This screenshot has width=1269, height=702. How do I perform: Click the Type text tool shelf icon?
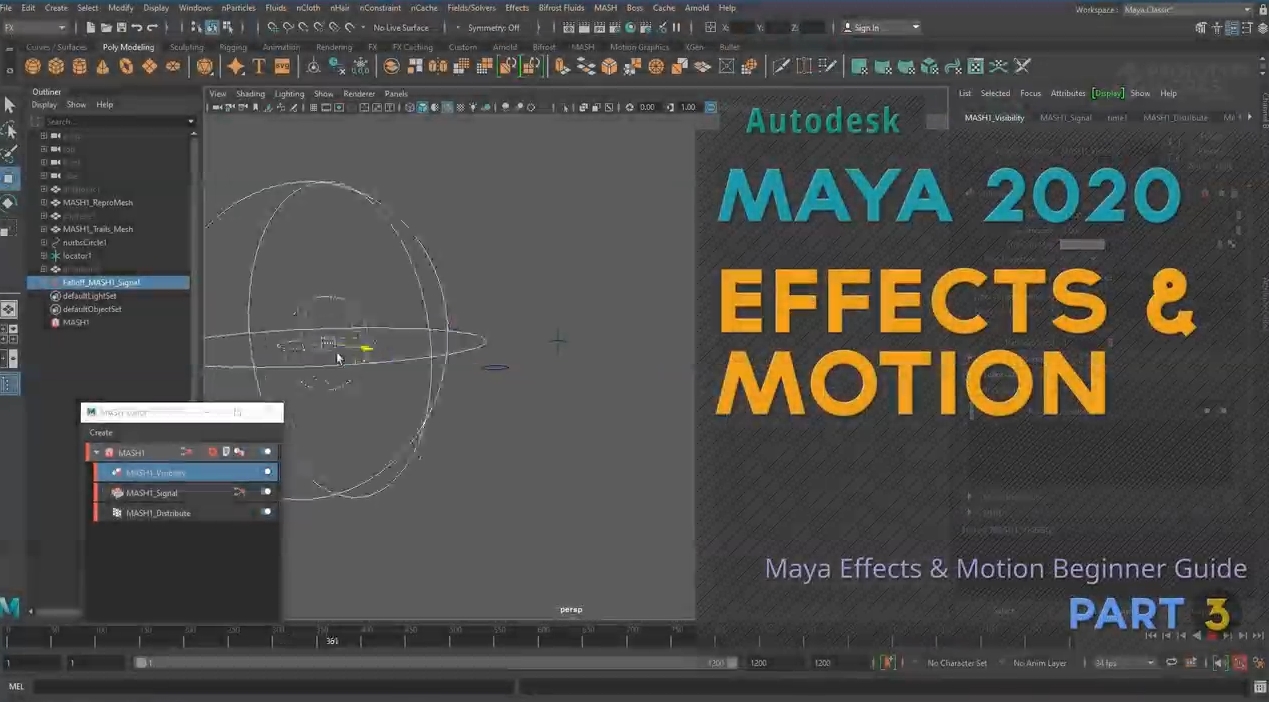coord(259,67)
